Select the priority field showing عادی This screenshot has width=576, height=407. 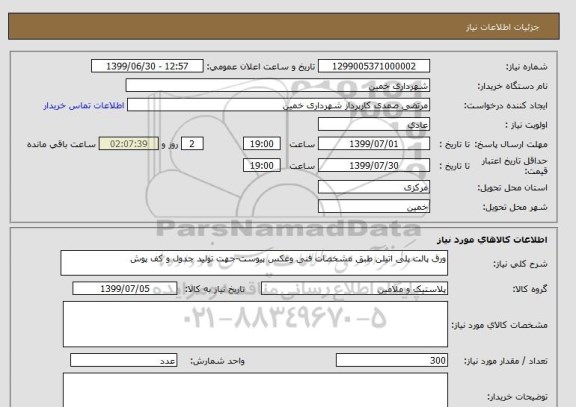[374, 124]
